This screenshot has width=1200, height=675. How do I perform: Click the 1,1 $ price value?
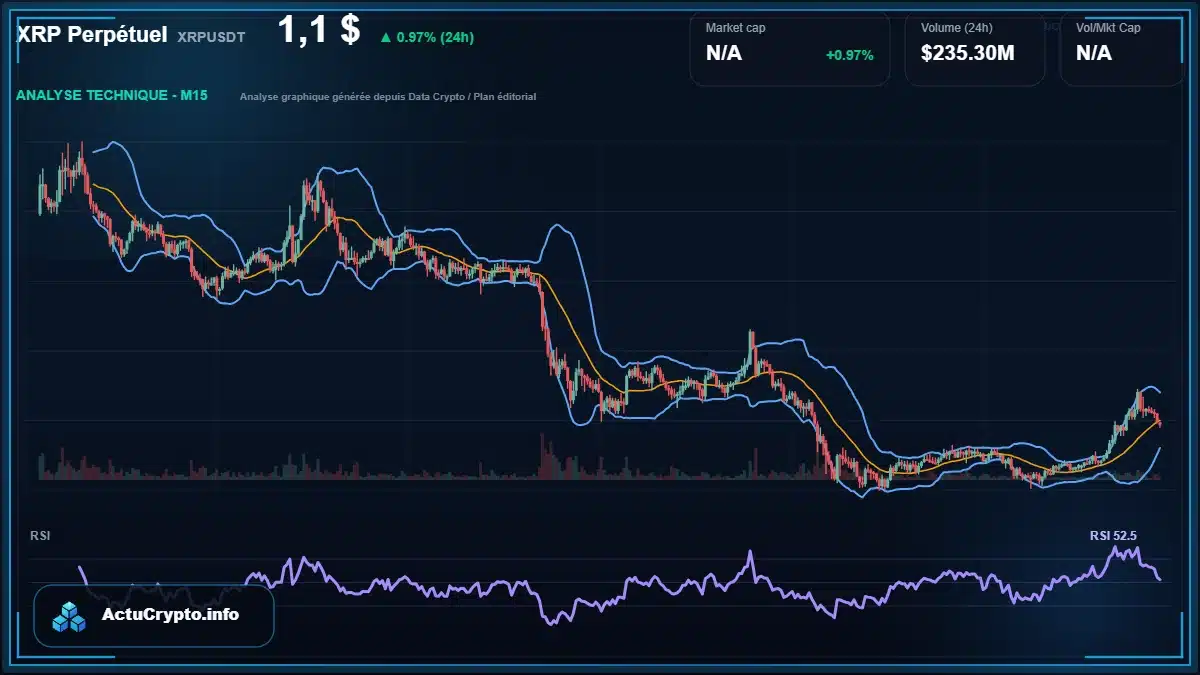point(319,30)
